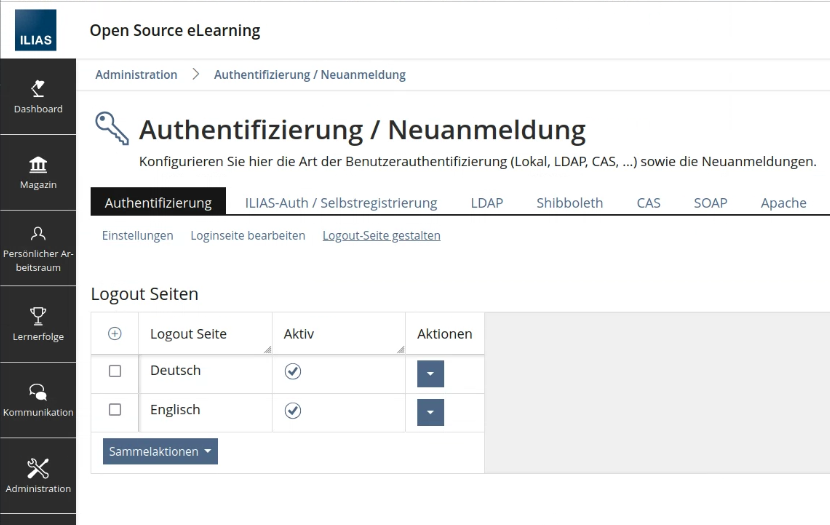Open the Dashboard sidebar icon
Viewport: 830px width, 525px height.
[x=37, y=96]
